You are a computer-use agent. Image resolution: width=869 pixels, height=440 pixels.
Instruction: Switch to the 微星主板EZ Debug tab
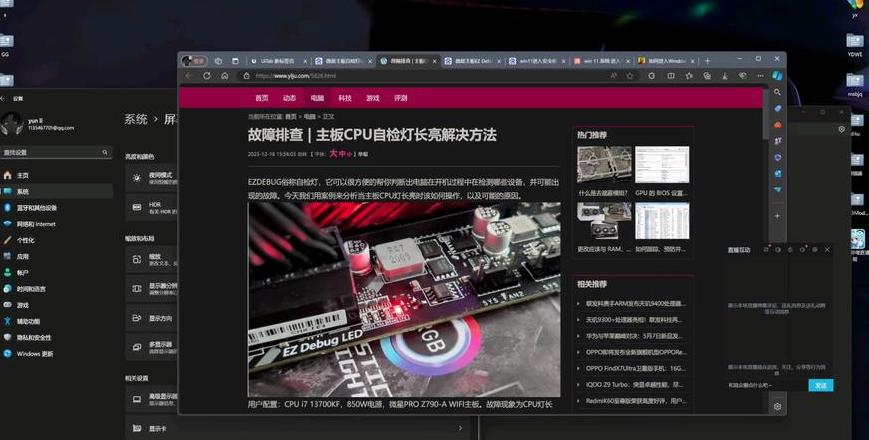(472, 61)
